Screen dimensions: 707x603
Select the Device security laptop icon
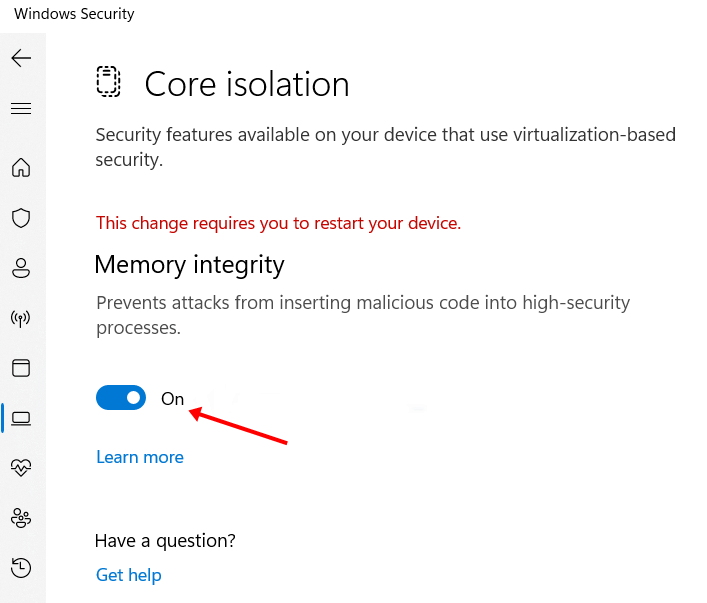21,418
